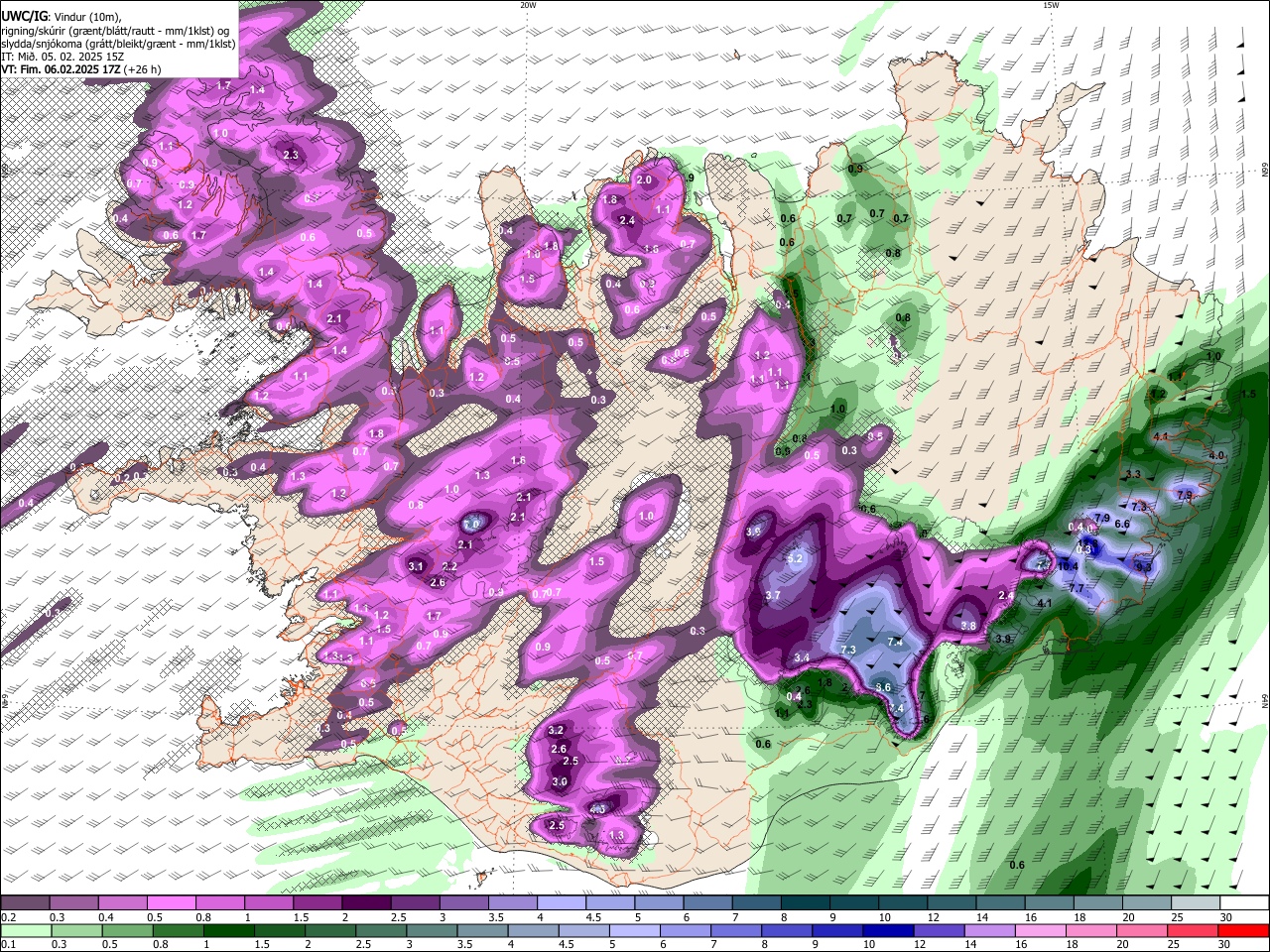The image size is (1270, 952).
Task: Click the '2.0' snowfall value on the map
Action: (644, 180)
